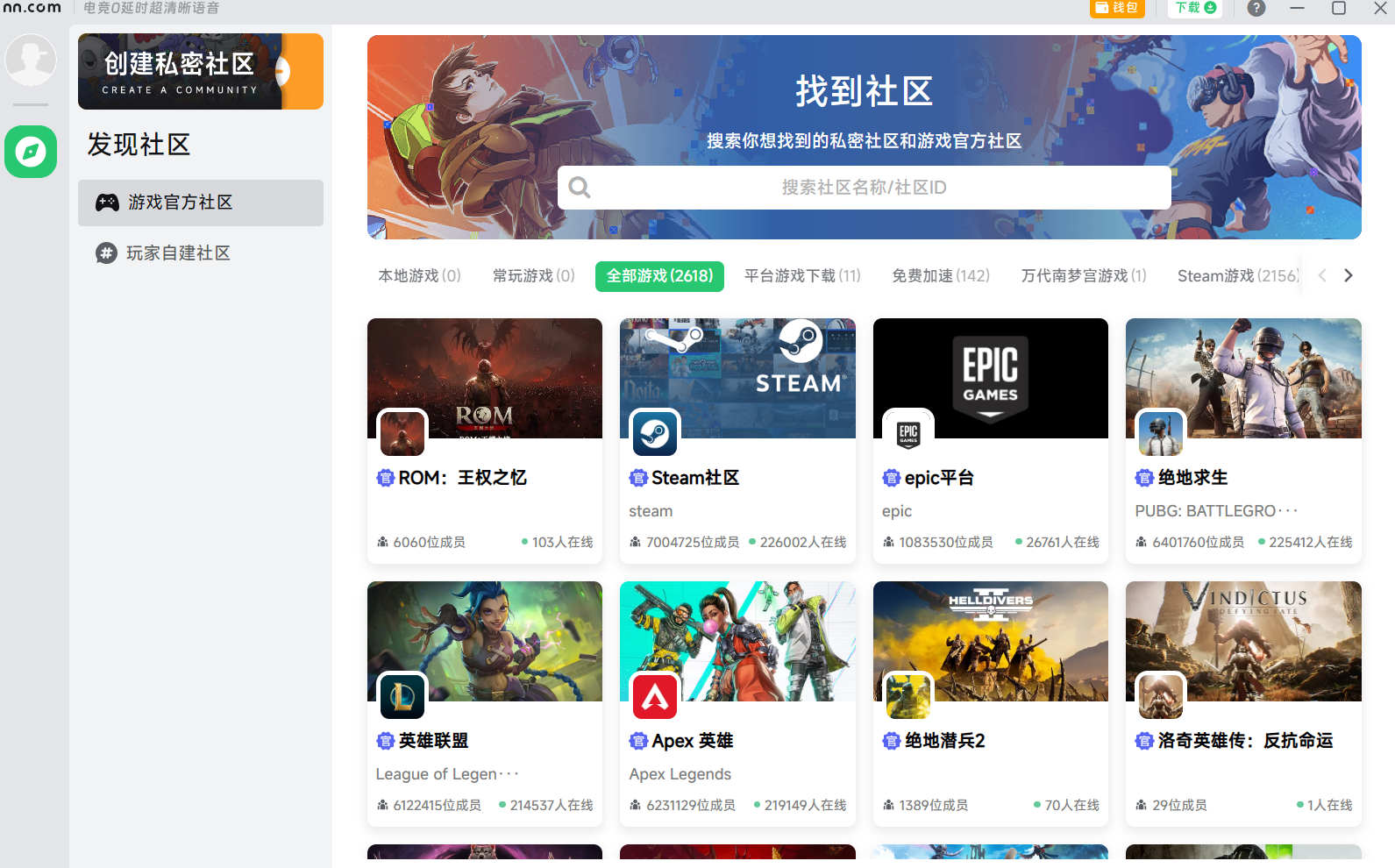
Task: Click 'PUBG: BATTLEGRO···' subtitle
Action: tap(1216, 511)
